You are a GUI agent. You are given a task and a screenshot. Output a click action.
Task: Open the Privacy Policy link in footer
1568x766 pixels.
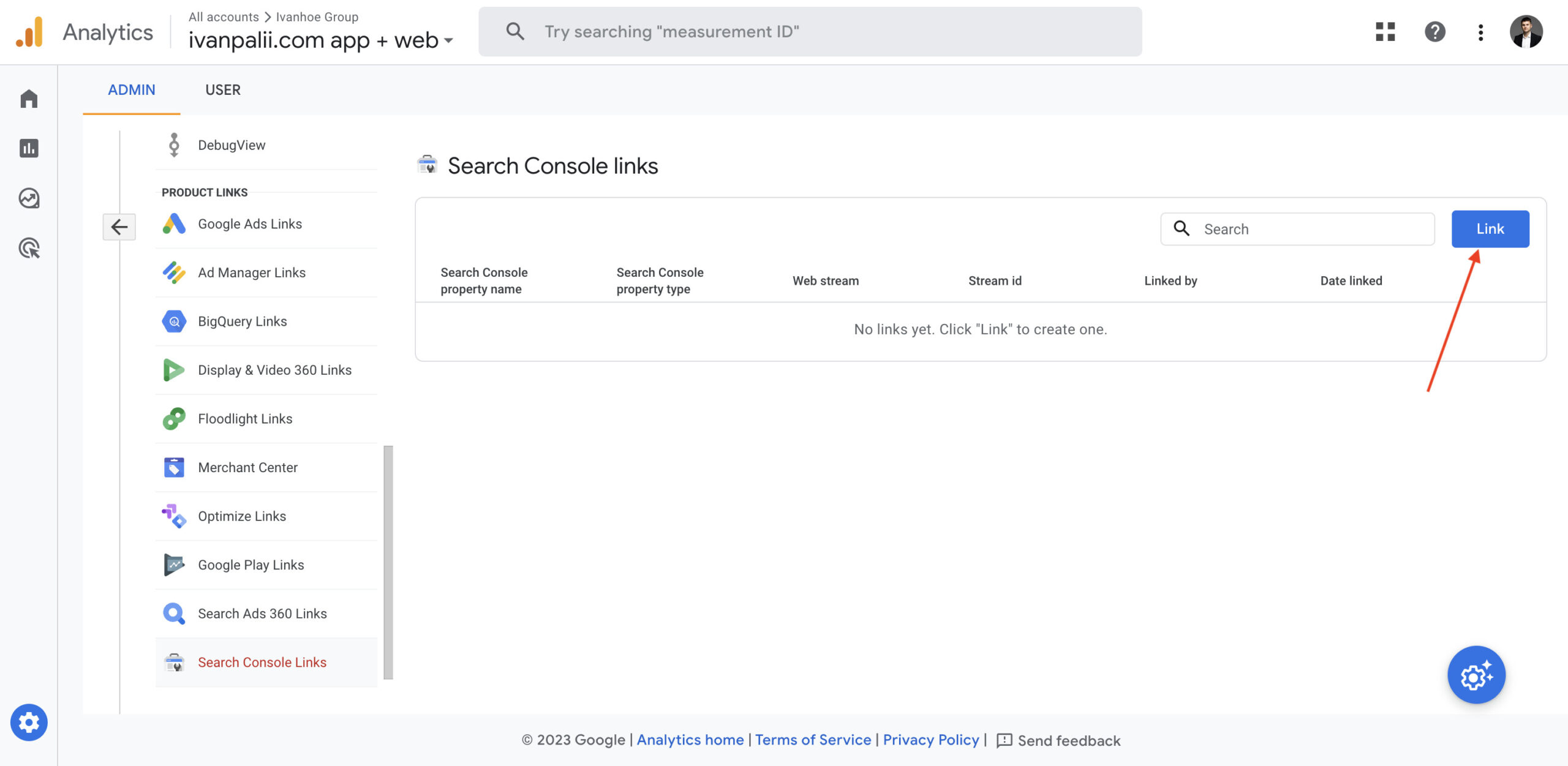tap(930, 740)
